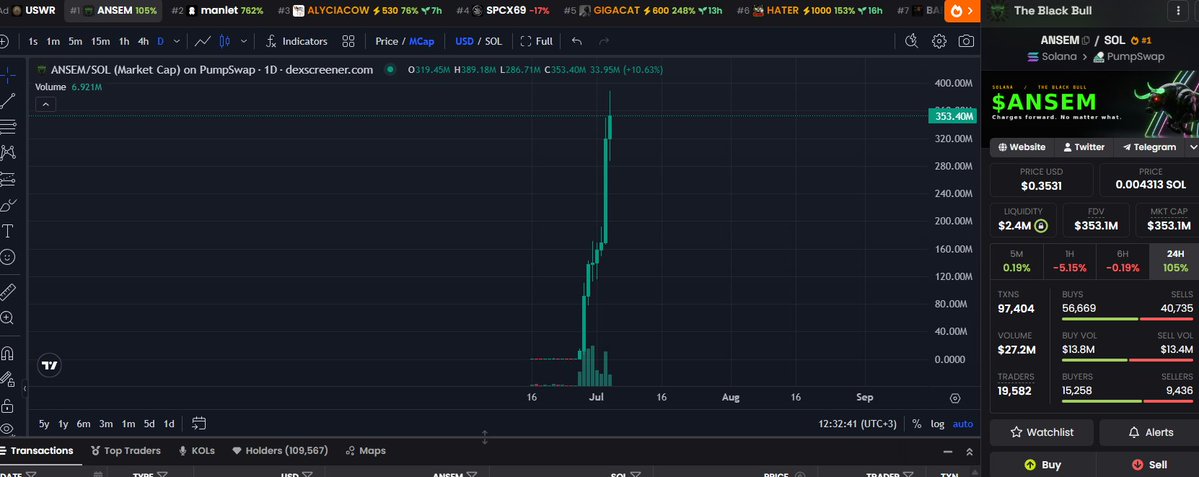This screenshot has width=1199, height=477.
Task: Open the quick search lightning icon
Action: click(911, 41)
